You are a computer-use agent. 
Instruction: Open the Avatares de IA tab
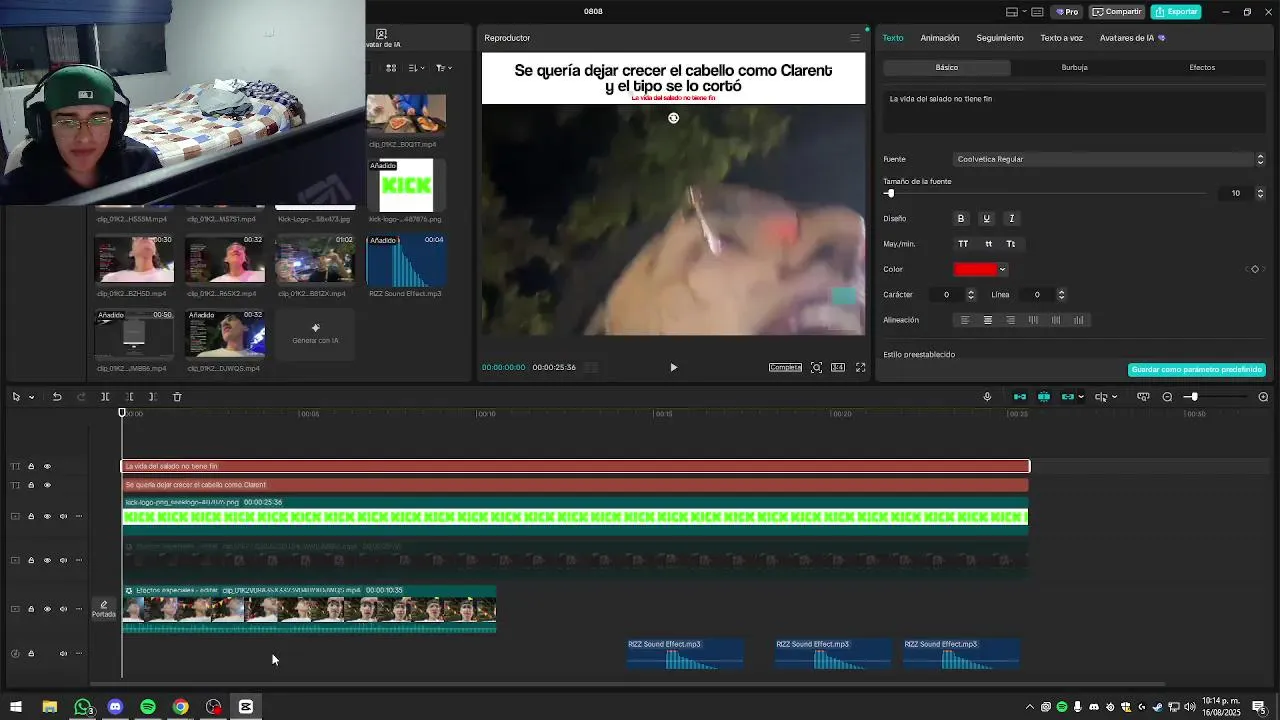(1132, 38)
